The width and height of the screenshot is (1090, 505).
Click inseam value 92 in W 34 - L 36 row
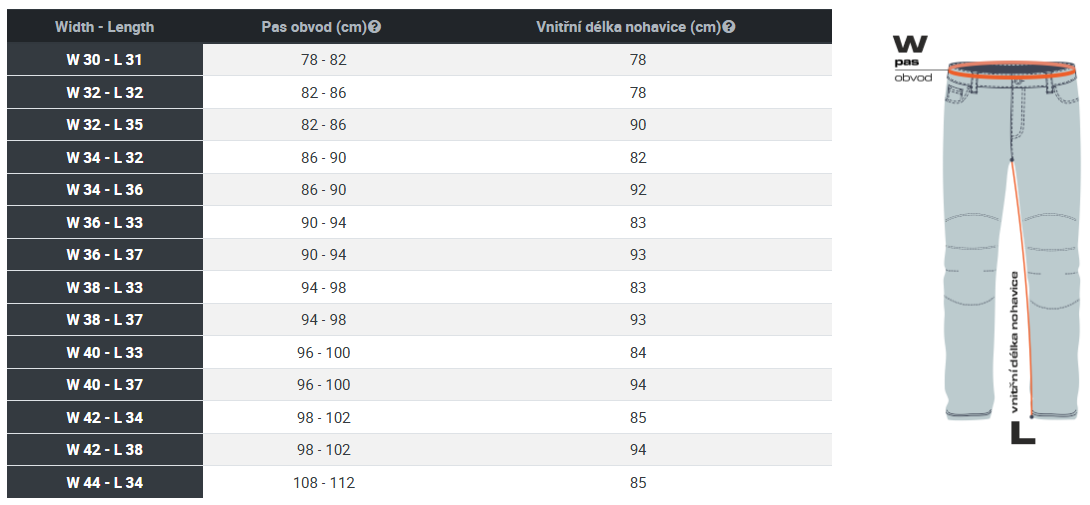point(638,190)
